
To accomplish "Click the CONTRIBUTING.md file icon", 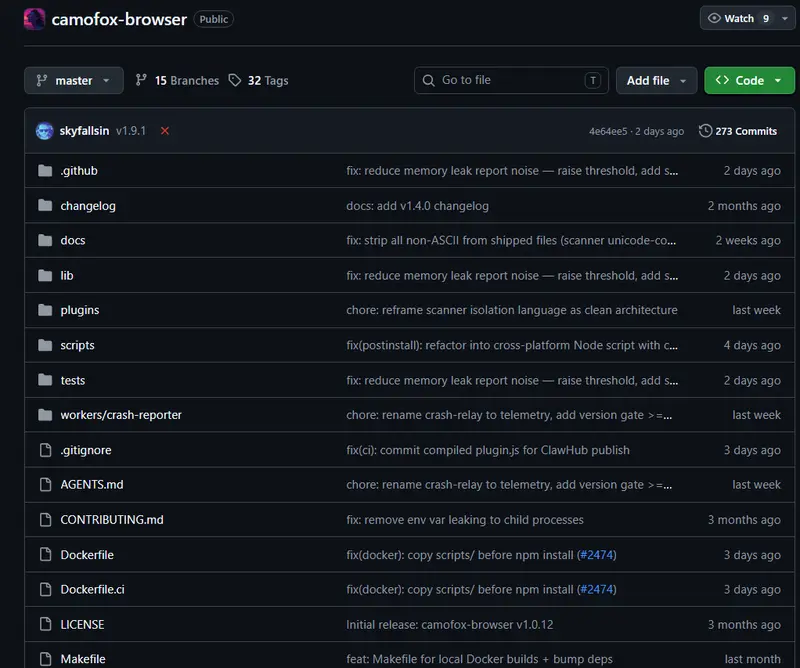I will (45, 519).
